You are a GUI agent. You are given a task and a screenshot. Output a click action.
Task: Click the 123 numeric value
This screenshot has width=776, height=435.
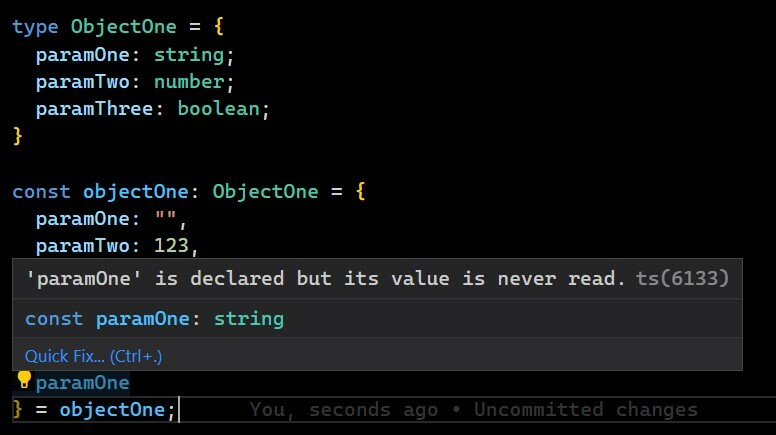click(171, 246)
